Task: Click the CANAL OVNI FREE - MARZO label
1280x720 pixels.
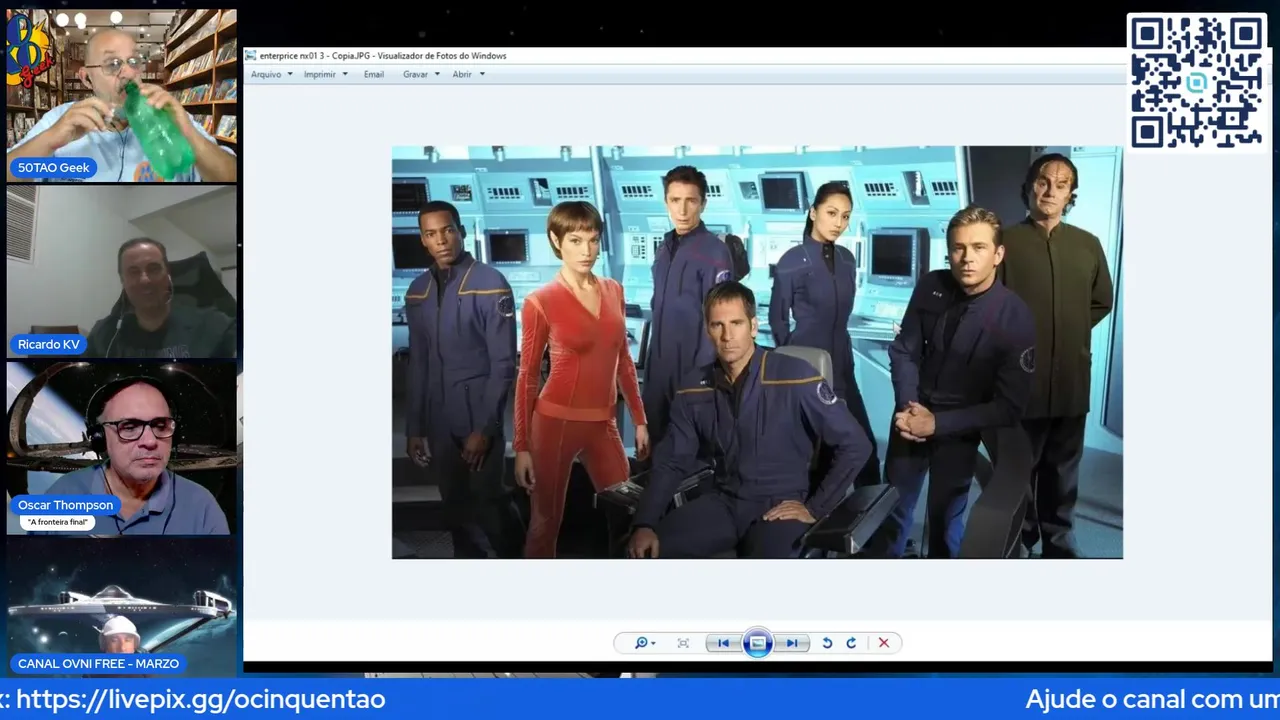Action: [x=98, y=663]
